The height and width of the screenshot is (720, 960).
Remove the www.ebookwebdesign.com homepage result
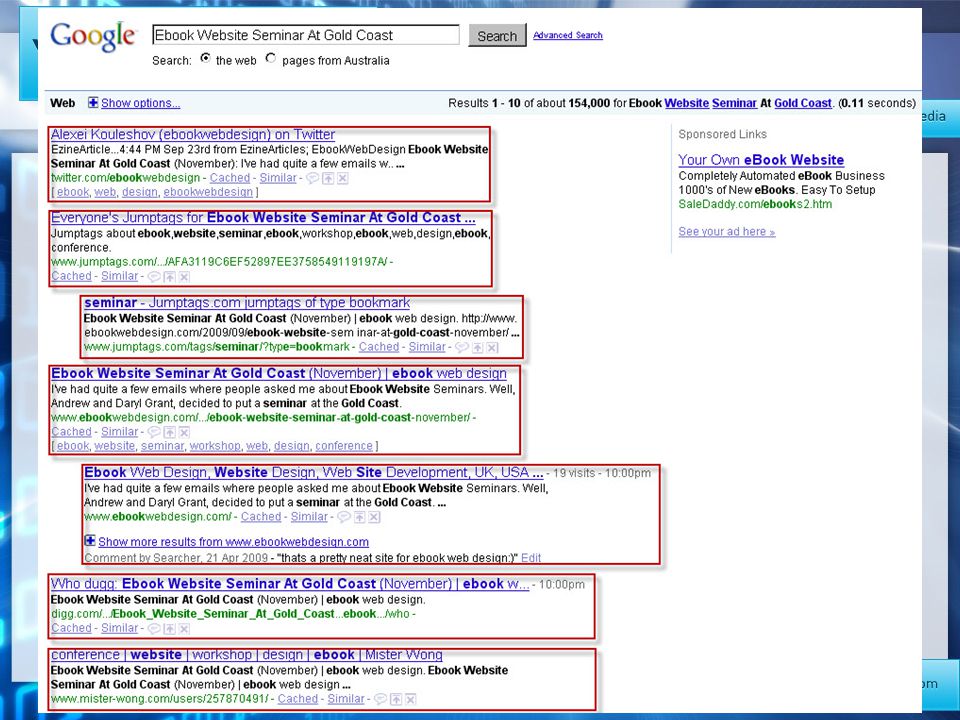374,517
